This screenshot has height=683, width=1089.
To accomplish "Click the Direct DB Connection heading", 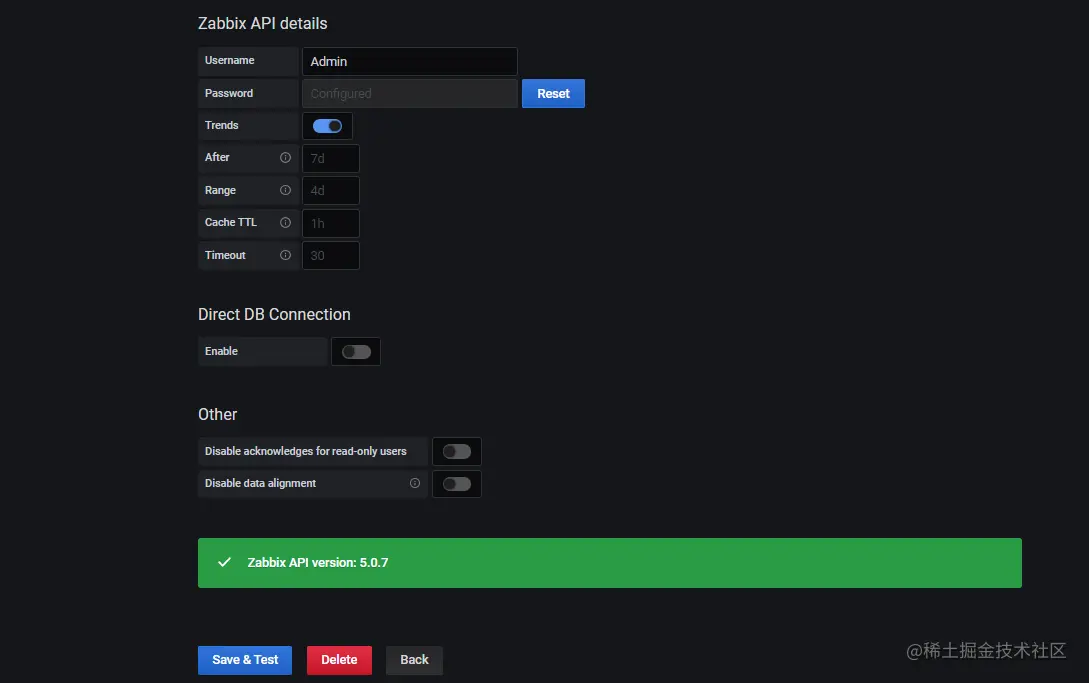I will coord(274,314).
